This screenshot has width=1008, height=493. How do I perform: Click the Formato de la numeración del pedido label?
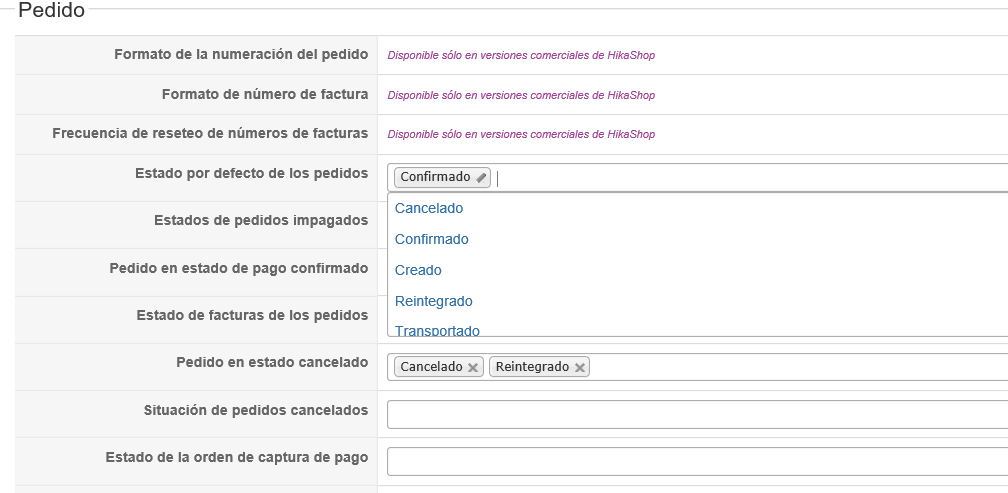(241, 55)
